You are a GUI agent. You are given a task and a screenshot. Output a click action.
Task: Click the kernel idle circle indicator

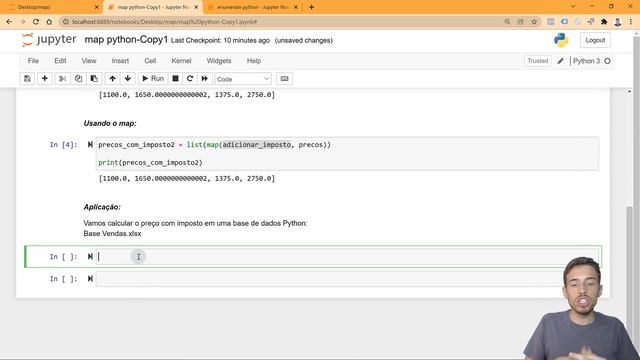coord(607,61)
